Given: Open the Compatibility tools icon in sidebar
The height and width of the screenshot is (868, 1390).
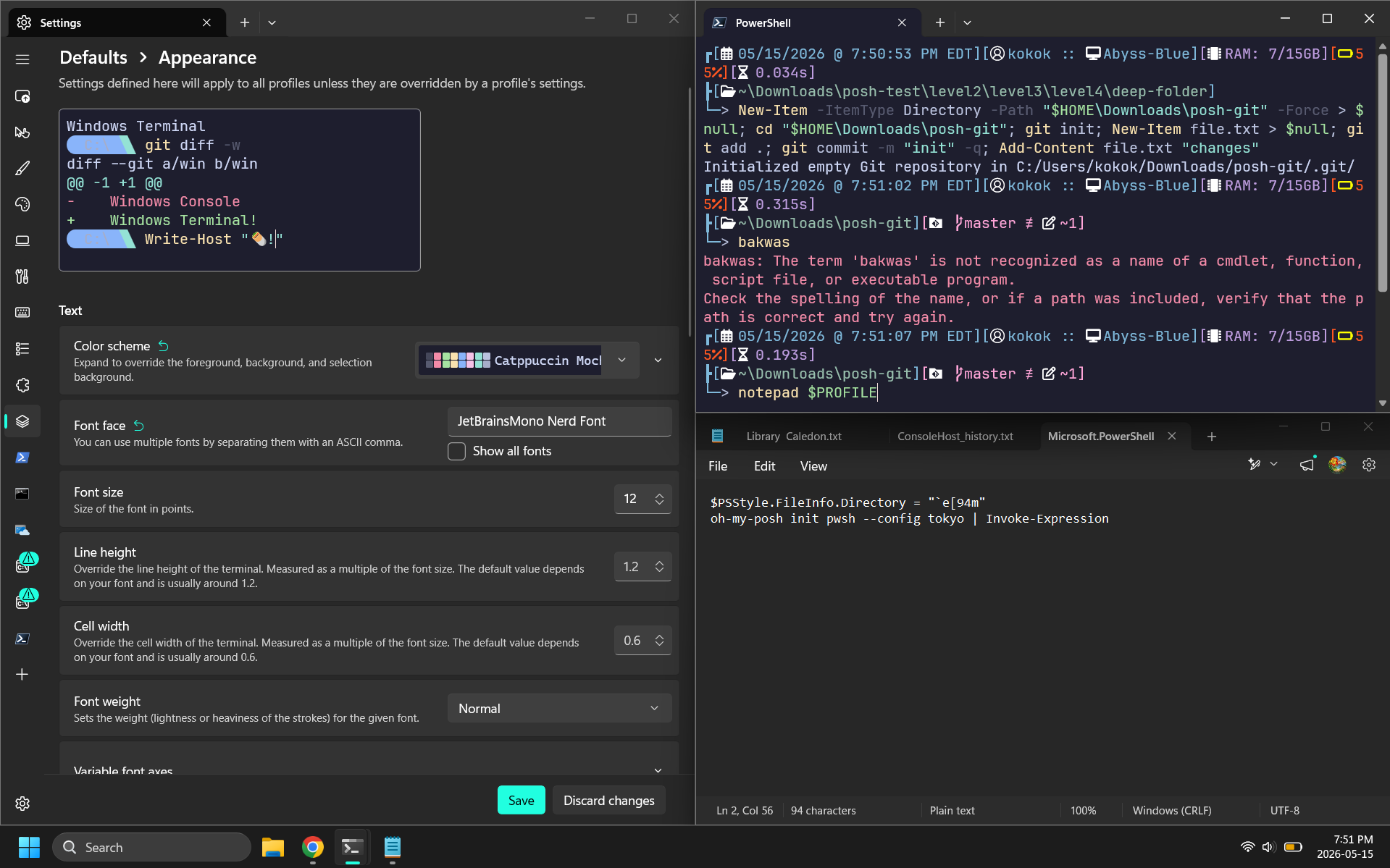Looking at the screenshot, I should pos(22,277).
